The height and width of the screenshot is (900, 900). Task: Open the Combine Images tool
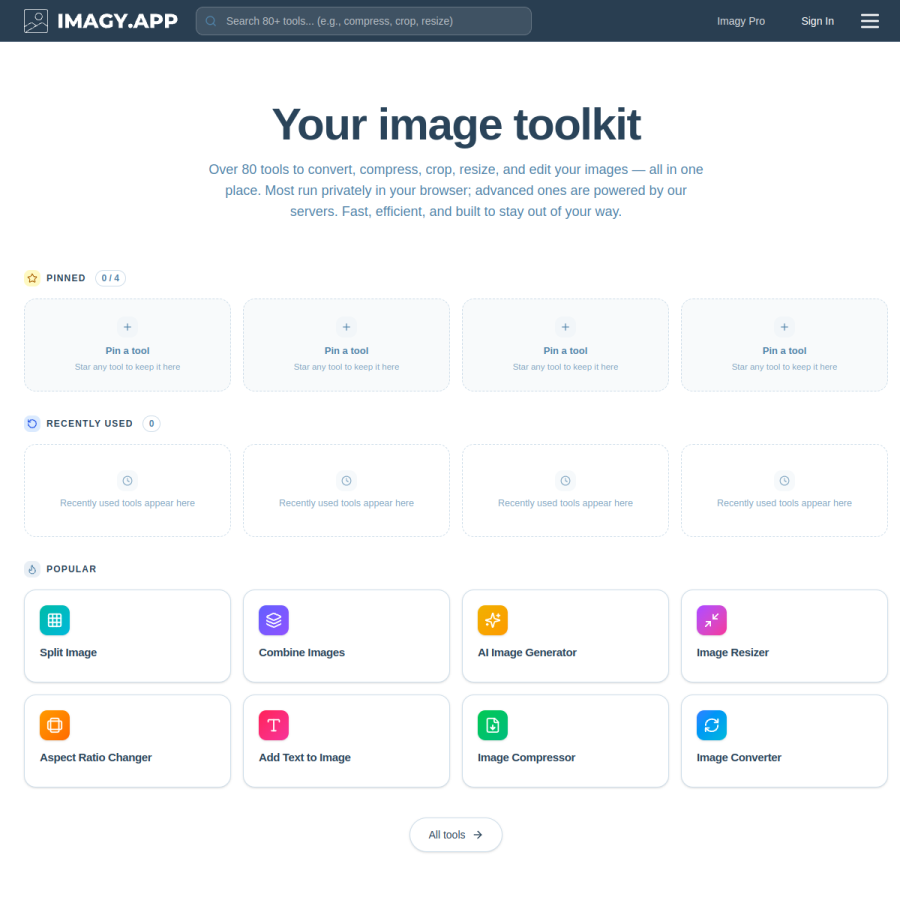(x=346, y=636)
